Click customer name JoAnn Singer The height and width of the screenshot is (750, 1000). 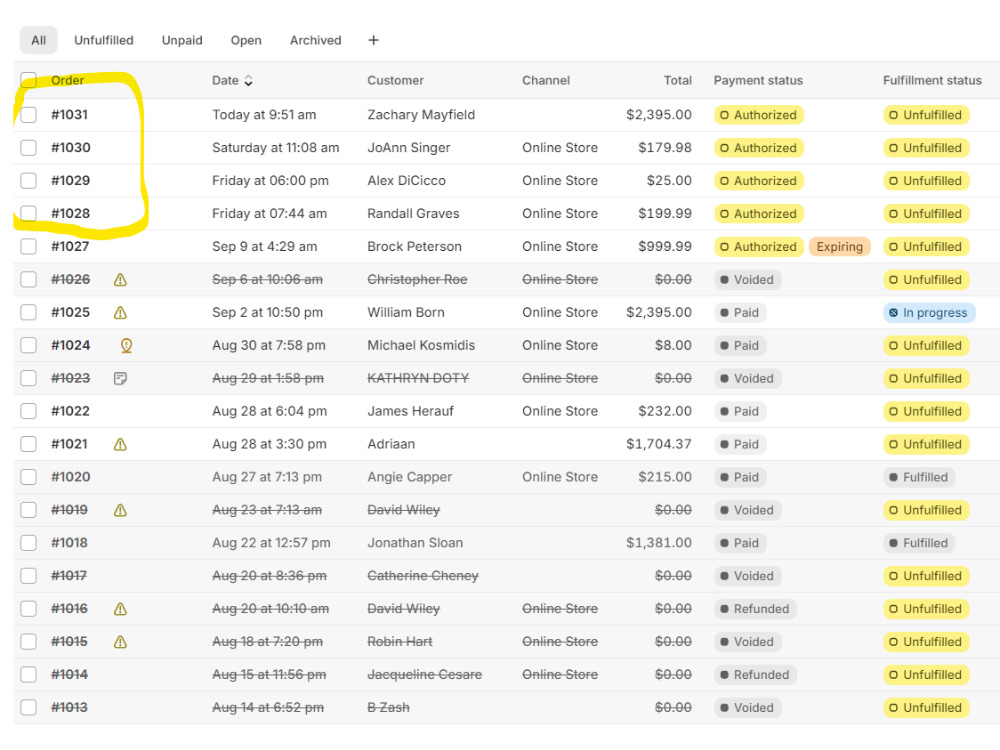pos(409,148)
